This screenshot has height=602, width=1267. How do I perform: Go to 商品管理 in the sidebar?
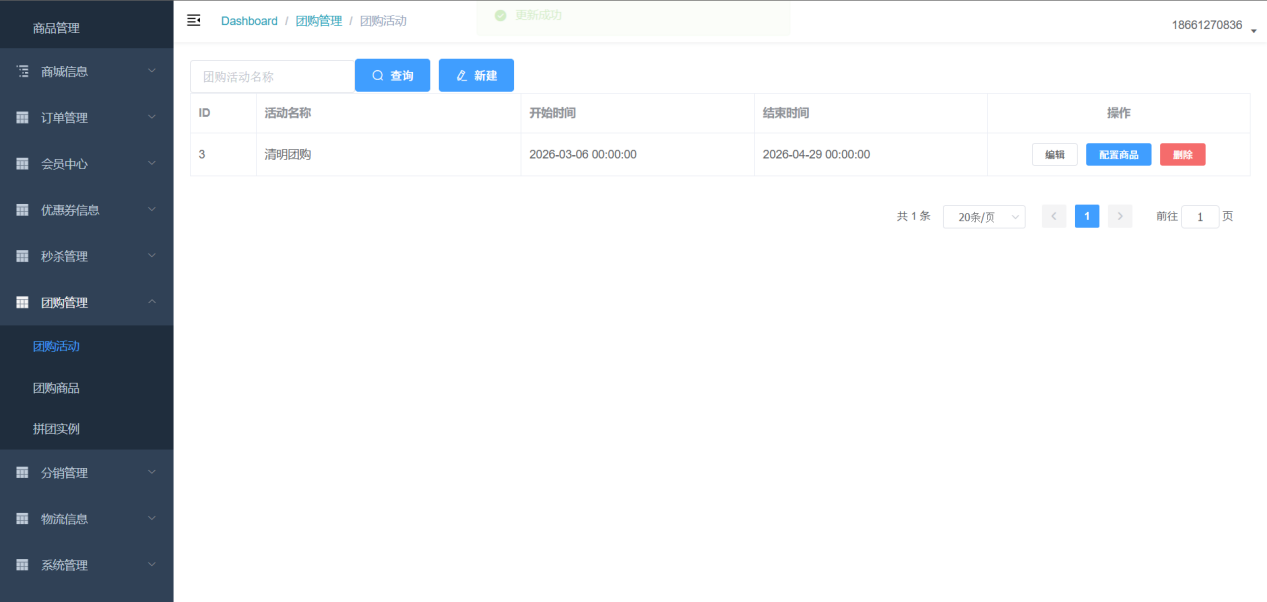click(56, 28)
